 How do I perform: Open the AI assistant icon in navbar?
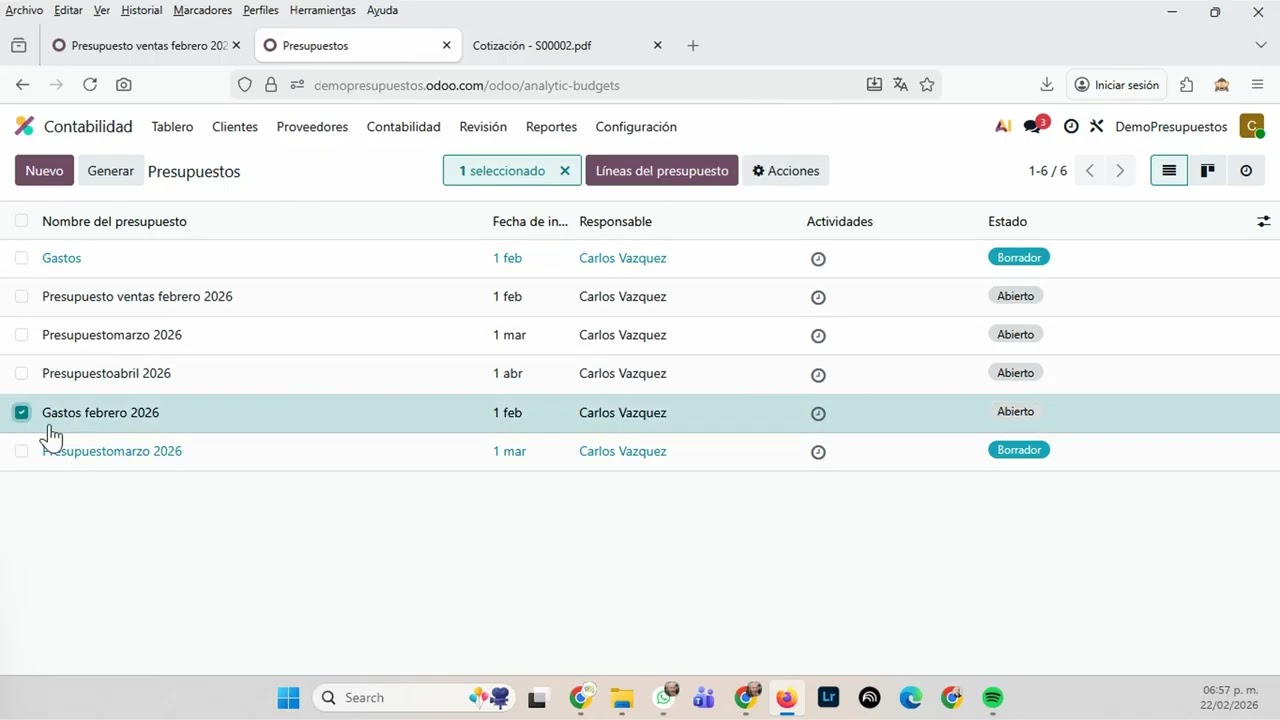click(x=1003, y=126)
